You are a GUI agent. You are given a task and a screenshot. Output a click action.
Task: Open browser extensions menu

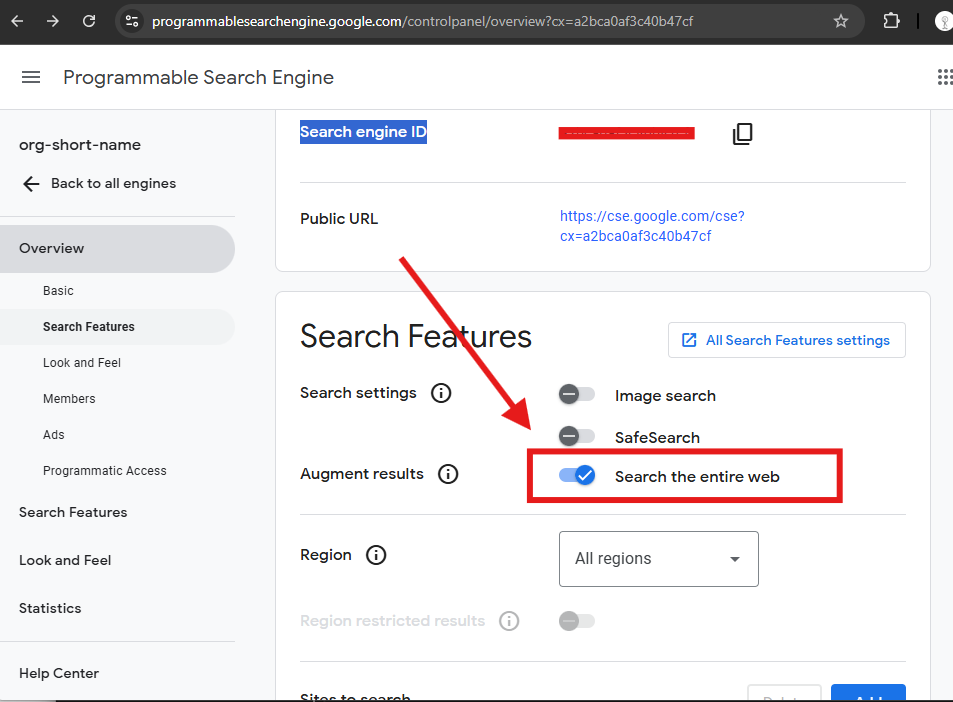891,21
